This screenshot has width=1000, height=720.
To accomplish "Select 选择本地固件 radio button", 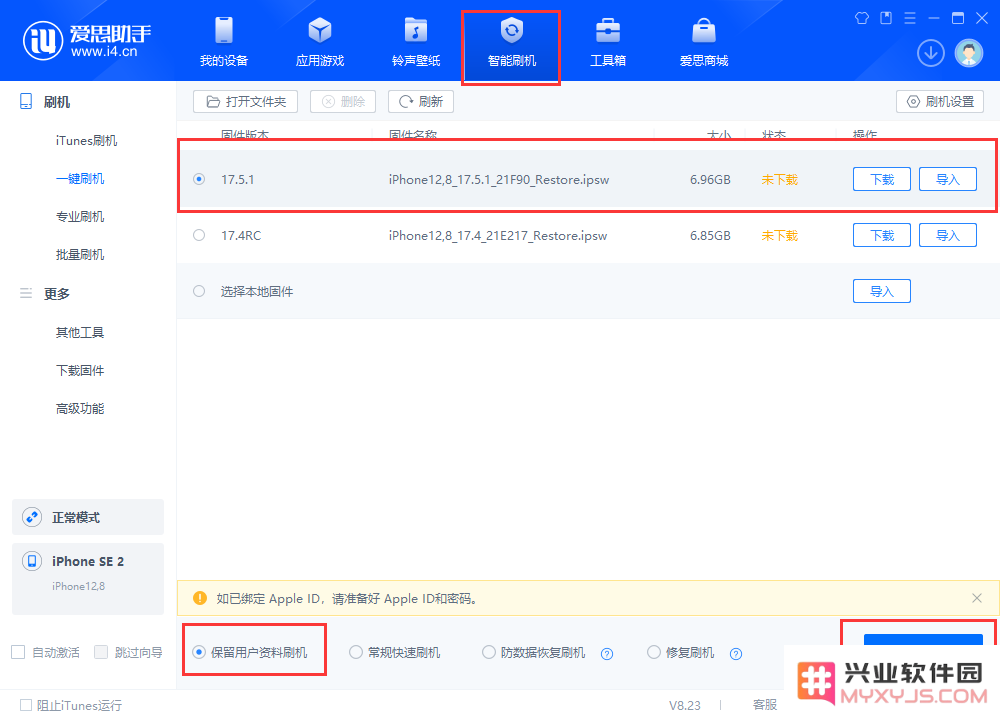I will tap(199, 291).
